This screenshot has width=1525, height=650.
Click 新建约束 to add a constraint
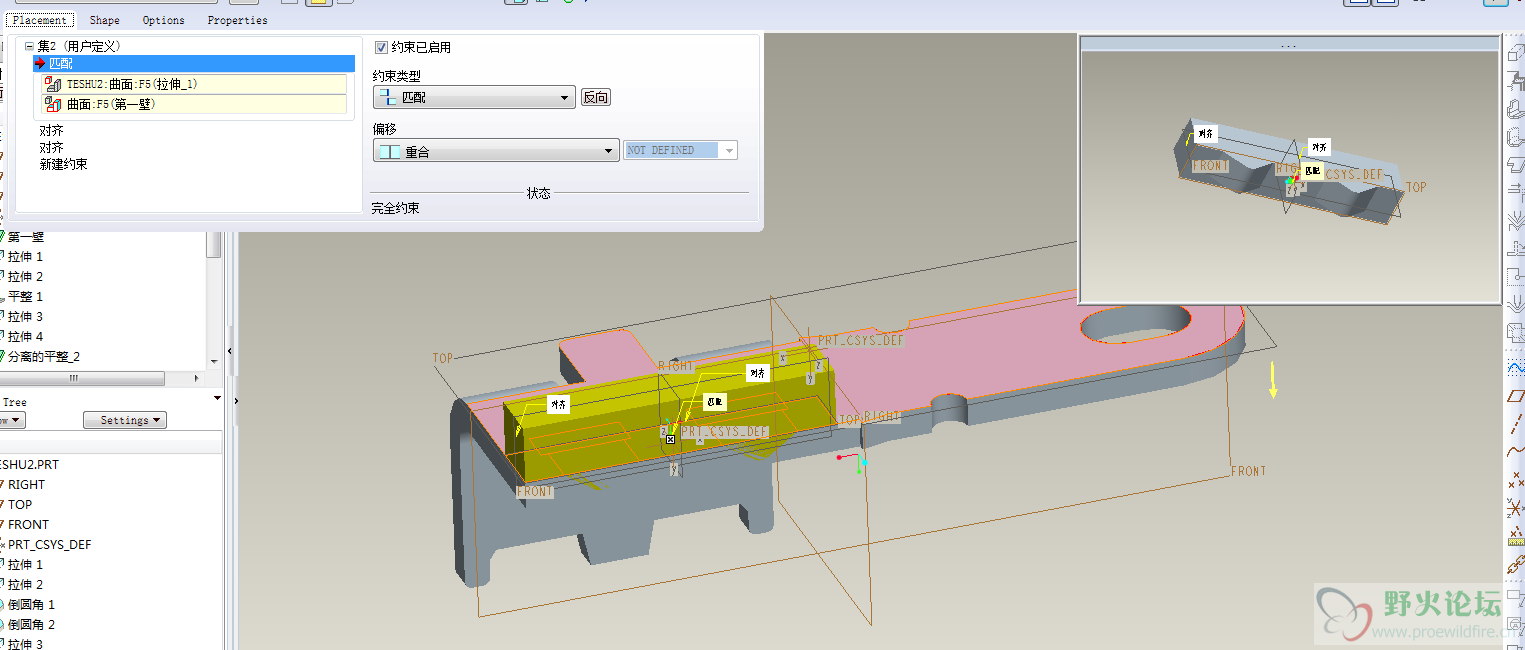click(x=63, y=164)
